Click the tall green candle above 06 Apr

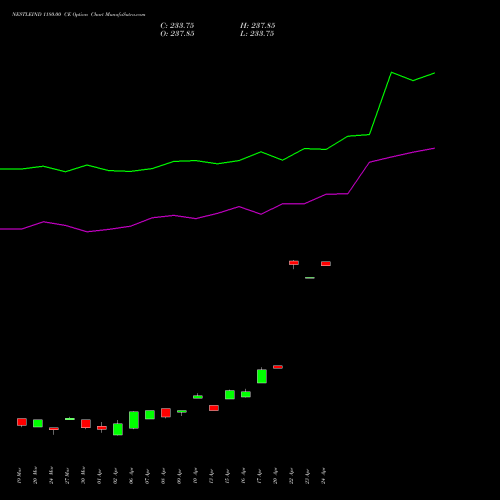[134, 420]
